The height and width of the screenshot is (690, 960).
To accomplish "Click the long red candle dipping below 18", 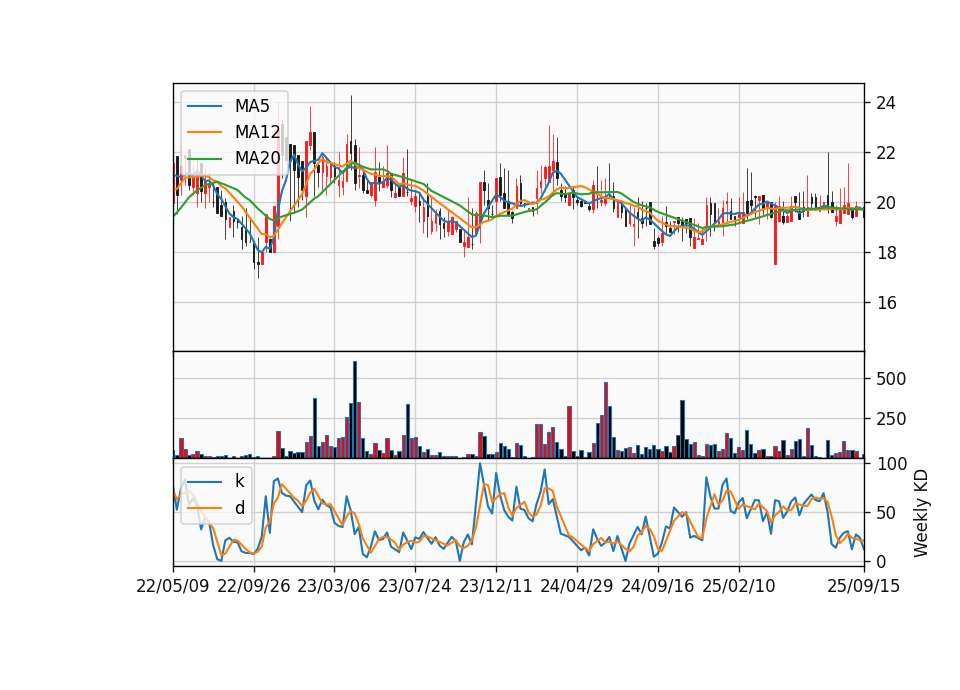I will click(x=775, y=238).
